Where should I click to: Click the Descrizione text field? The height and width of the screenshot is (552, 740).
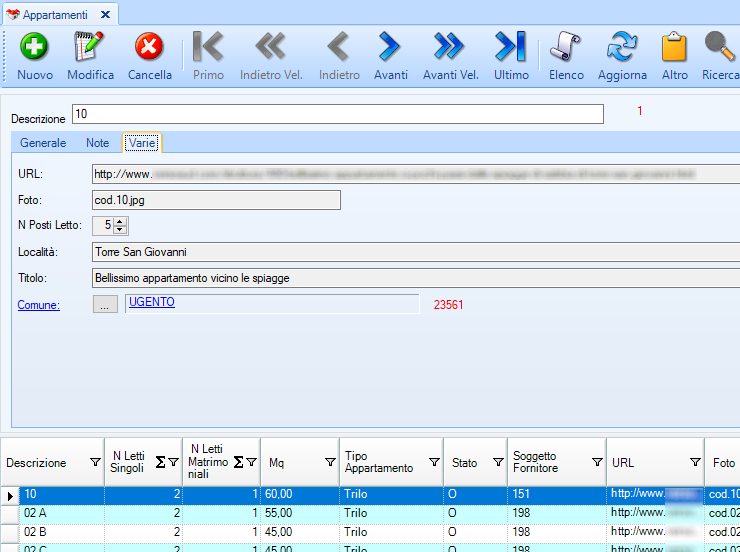tap(338, 114)
